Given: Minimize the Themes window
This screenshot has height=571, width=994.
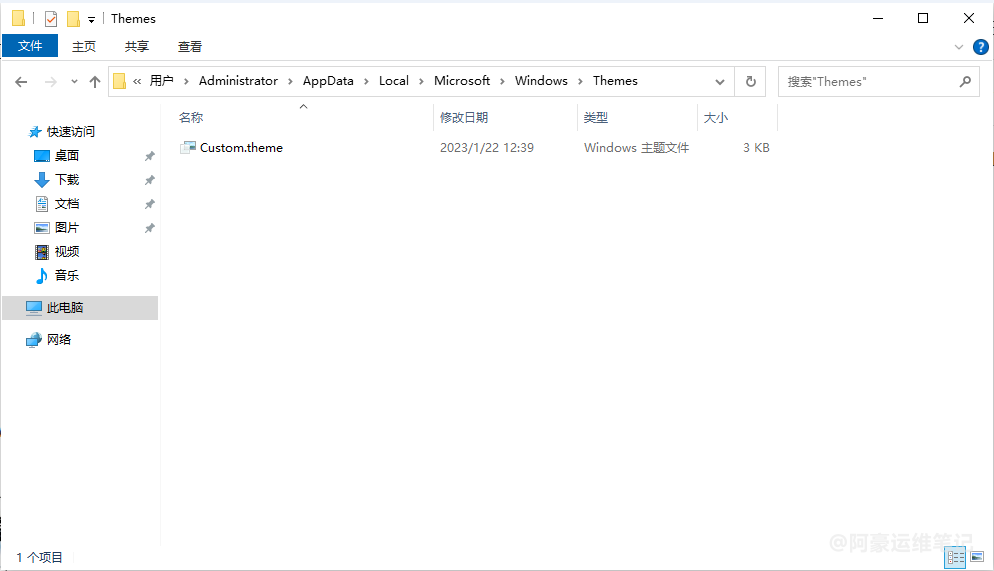Looking at the screenshot, I should pos(878,18).
